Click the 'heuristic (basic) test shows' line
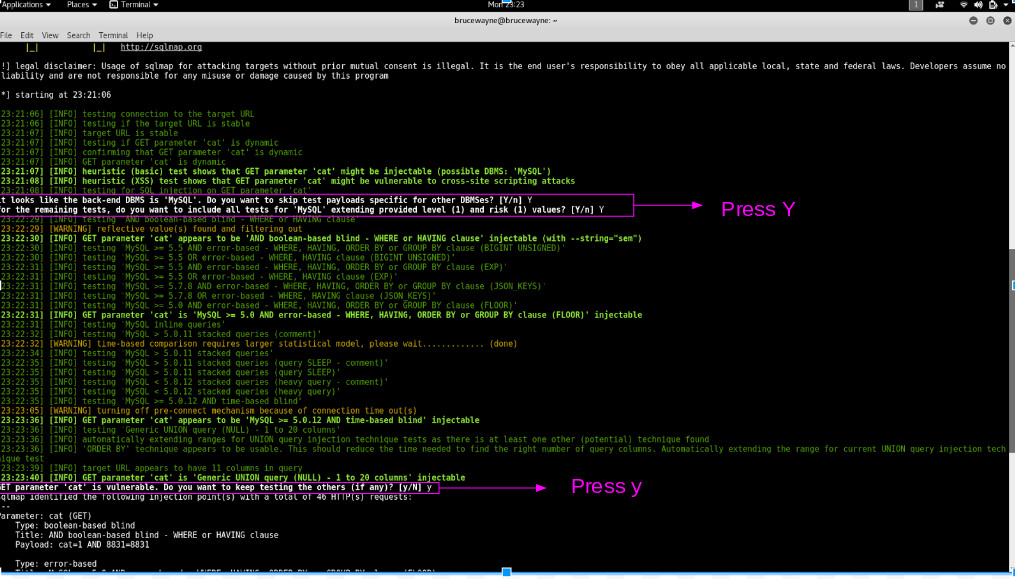Screen dimensions: 1015x579 point(276,172)
